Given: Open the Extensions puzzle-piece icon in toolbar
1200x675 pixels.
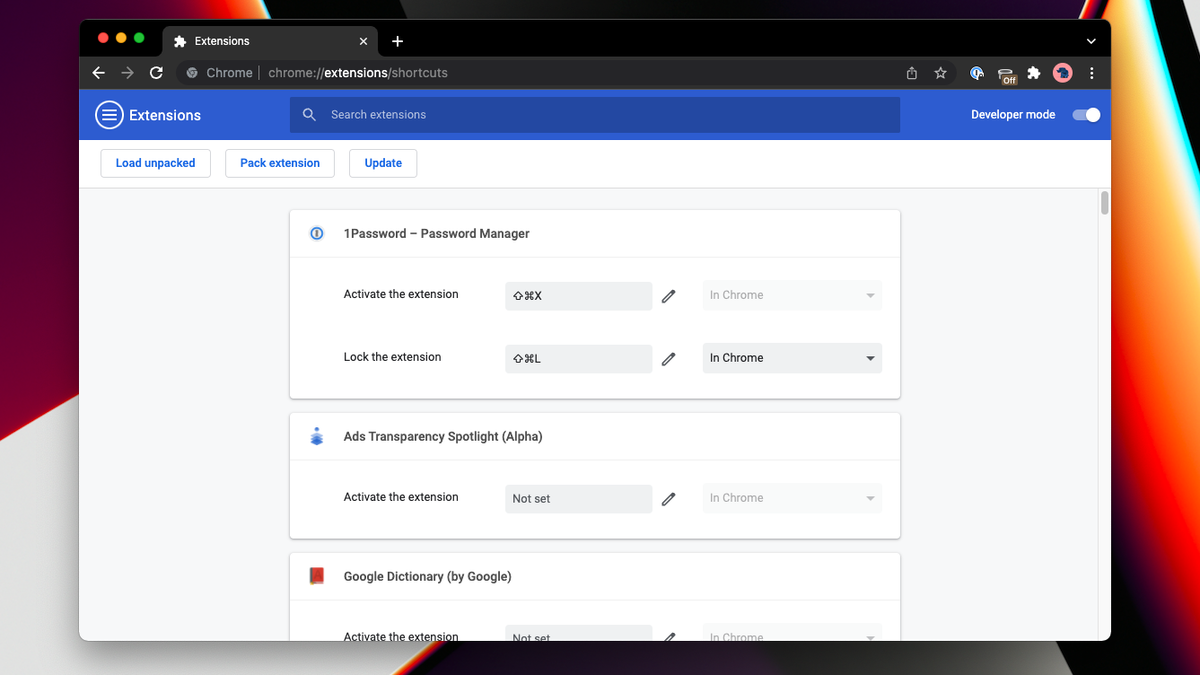Looking at the screenshot, I should (x=1033, y=72).
